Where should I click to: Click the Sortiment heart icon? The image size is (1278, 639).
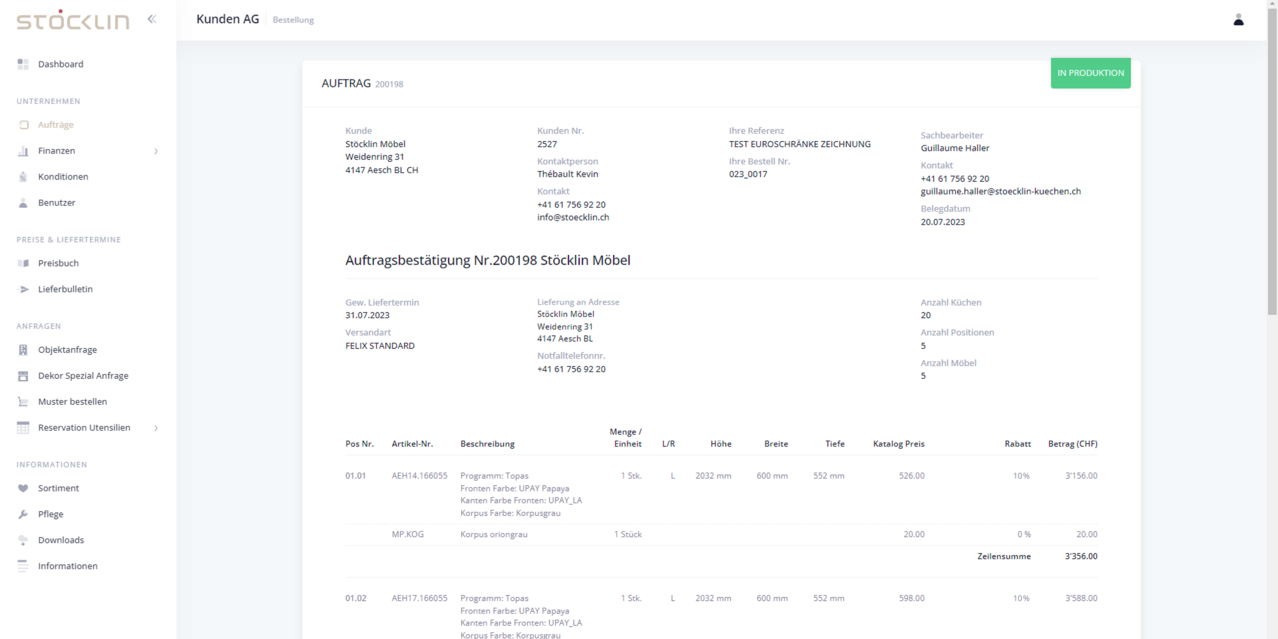(23, 488)
